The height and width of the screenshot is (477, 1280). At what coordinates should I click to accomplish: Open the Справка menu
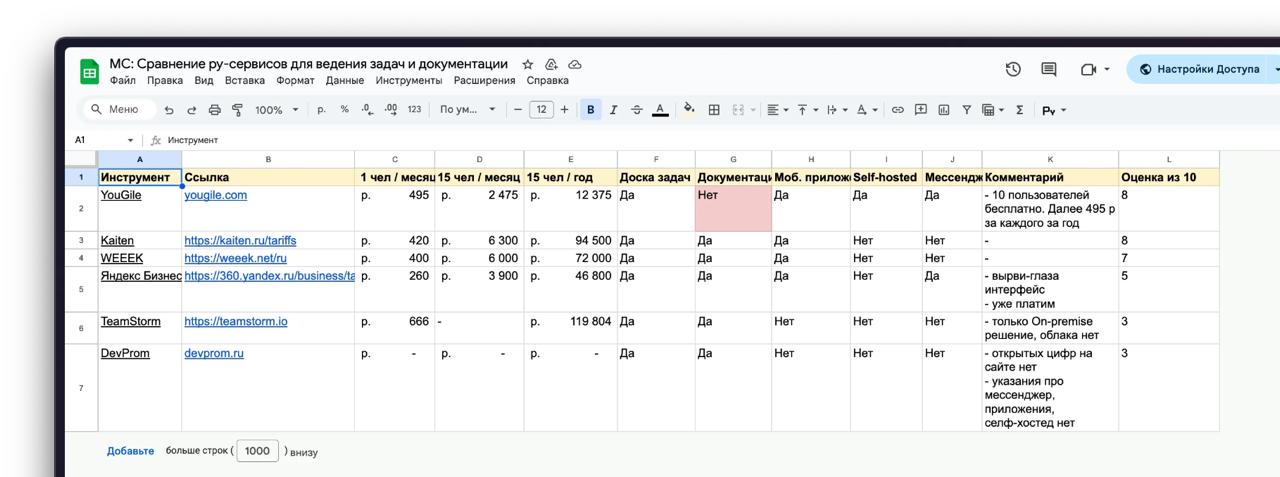[547, 80]
